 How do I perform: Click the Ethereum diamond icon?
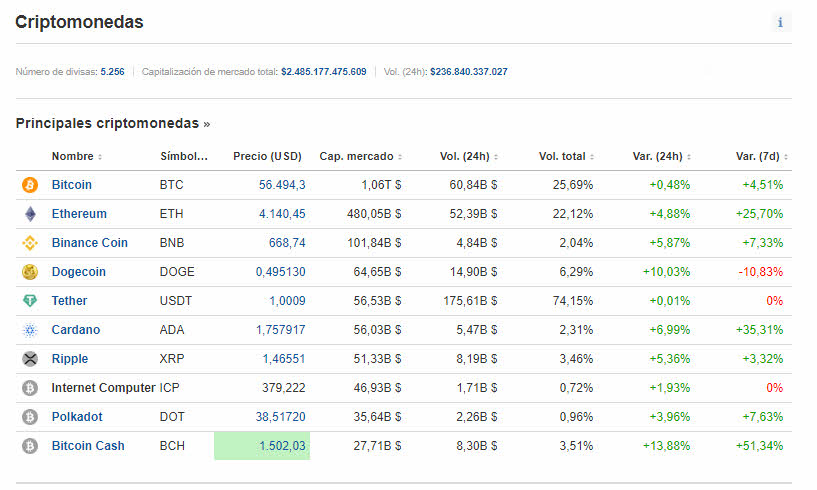click(x=29, y=214)
